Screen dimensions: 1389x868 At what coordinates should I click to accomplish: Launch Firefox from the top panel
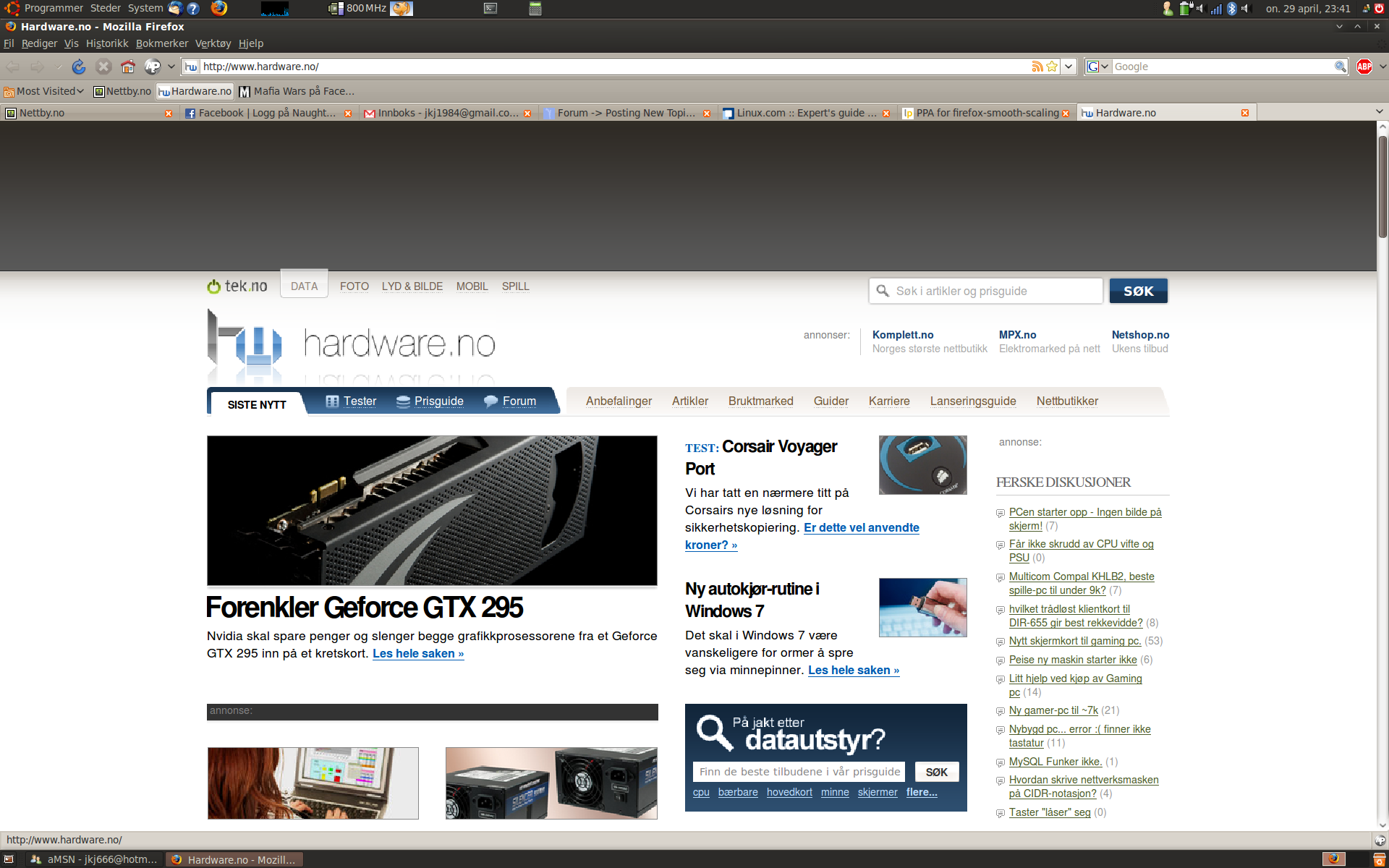(x=218, y=8)
